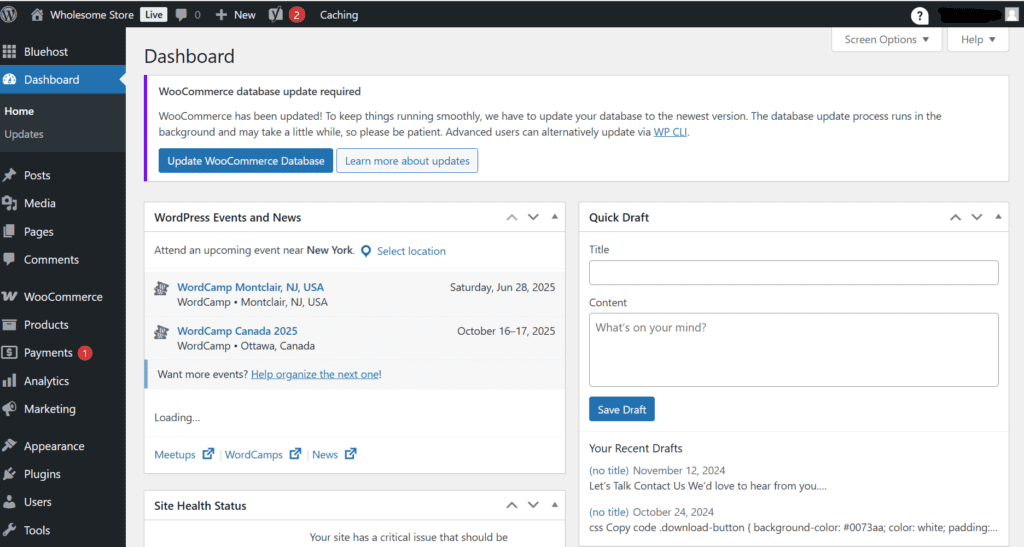This screenshot has height=547, width=1024.
Task: Move Site Health Status widget up
Action: pyautogui.click(x=512, y=505)
